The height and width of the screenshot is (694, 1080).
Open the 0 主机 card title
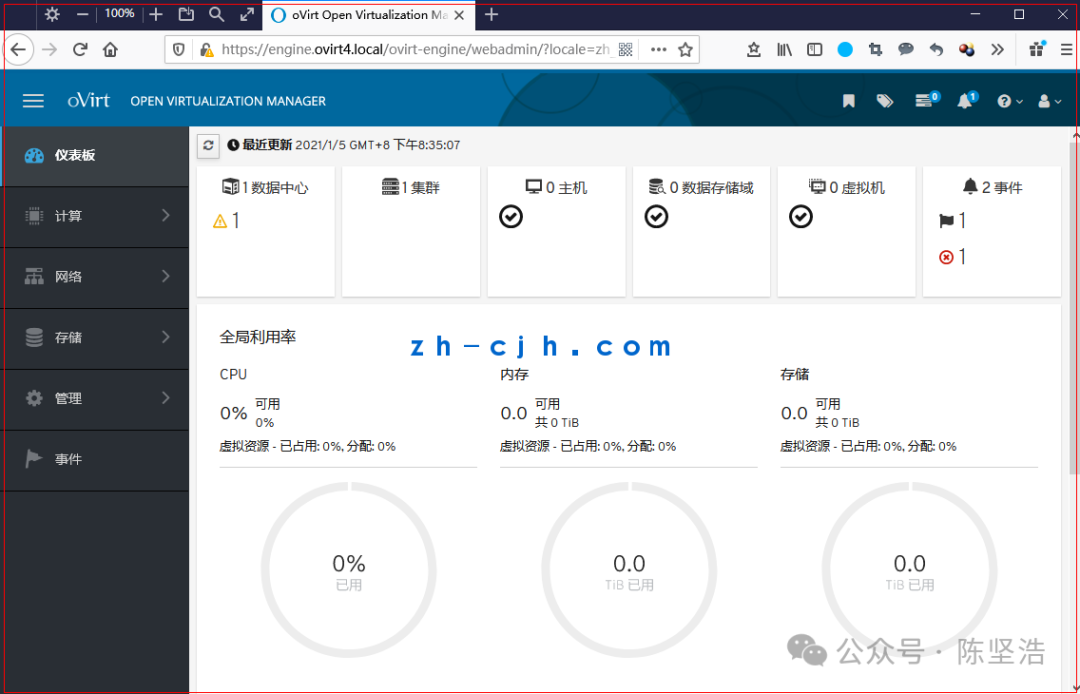tap(556, 187)
